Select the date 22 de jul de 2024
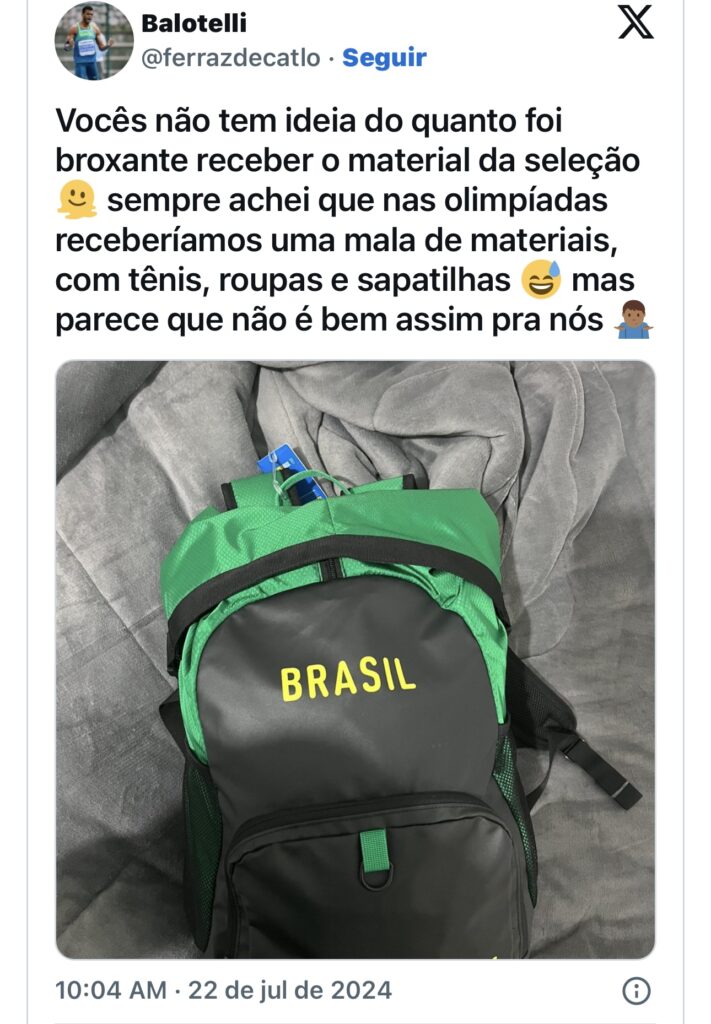 (290, 990)
